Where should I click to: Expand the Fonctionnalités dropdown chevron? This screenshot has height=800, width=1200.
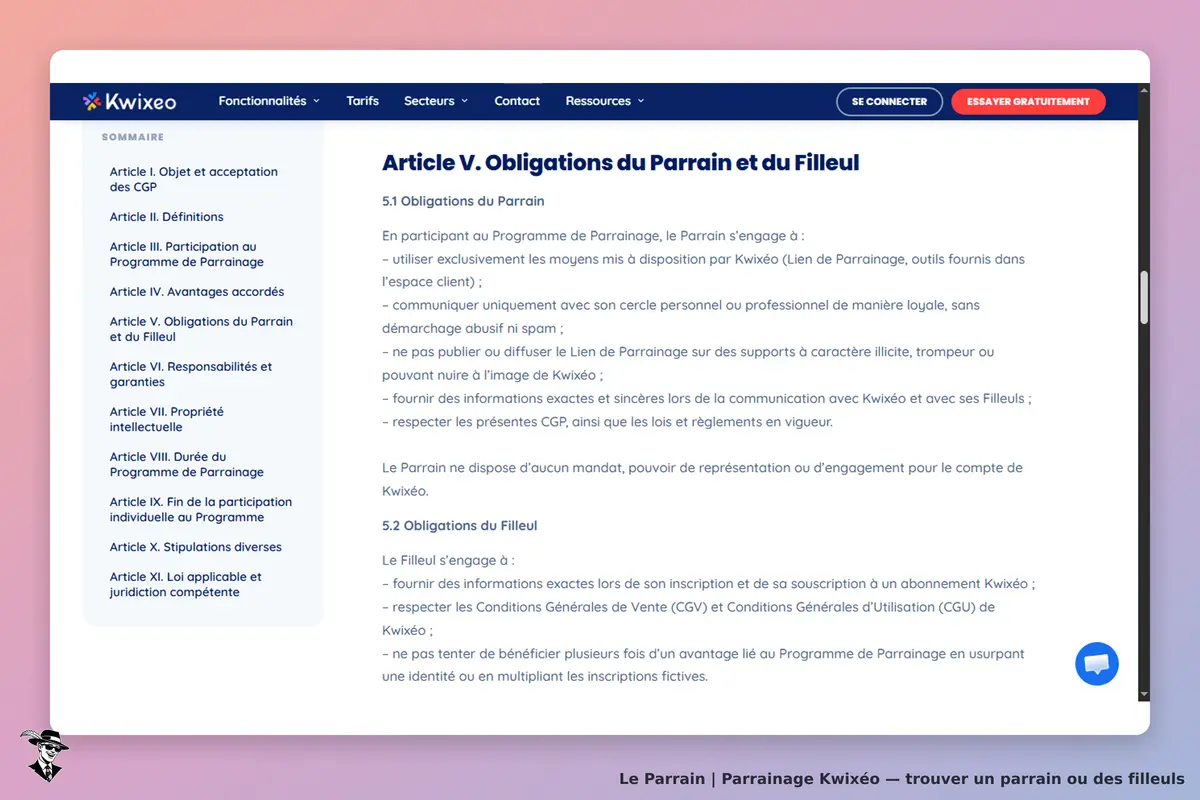pyautogui.click(x=316, y=101)
